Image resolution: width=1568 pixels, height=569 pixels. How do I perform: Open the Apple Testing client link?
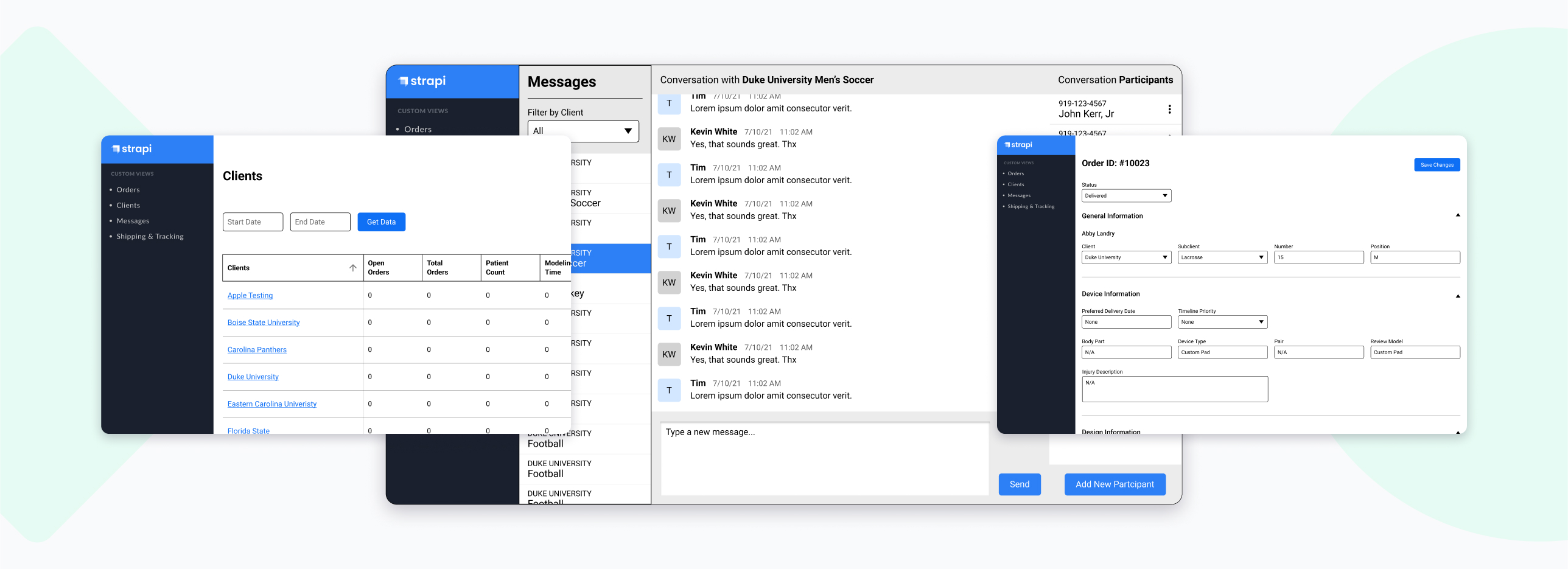click(250, 296)
